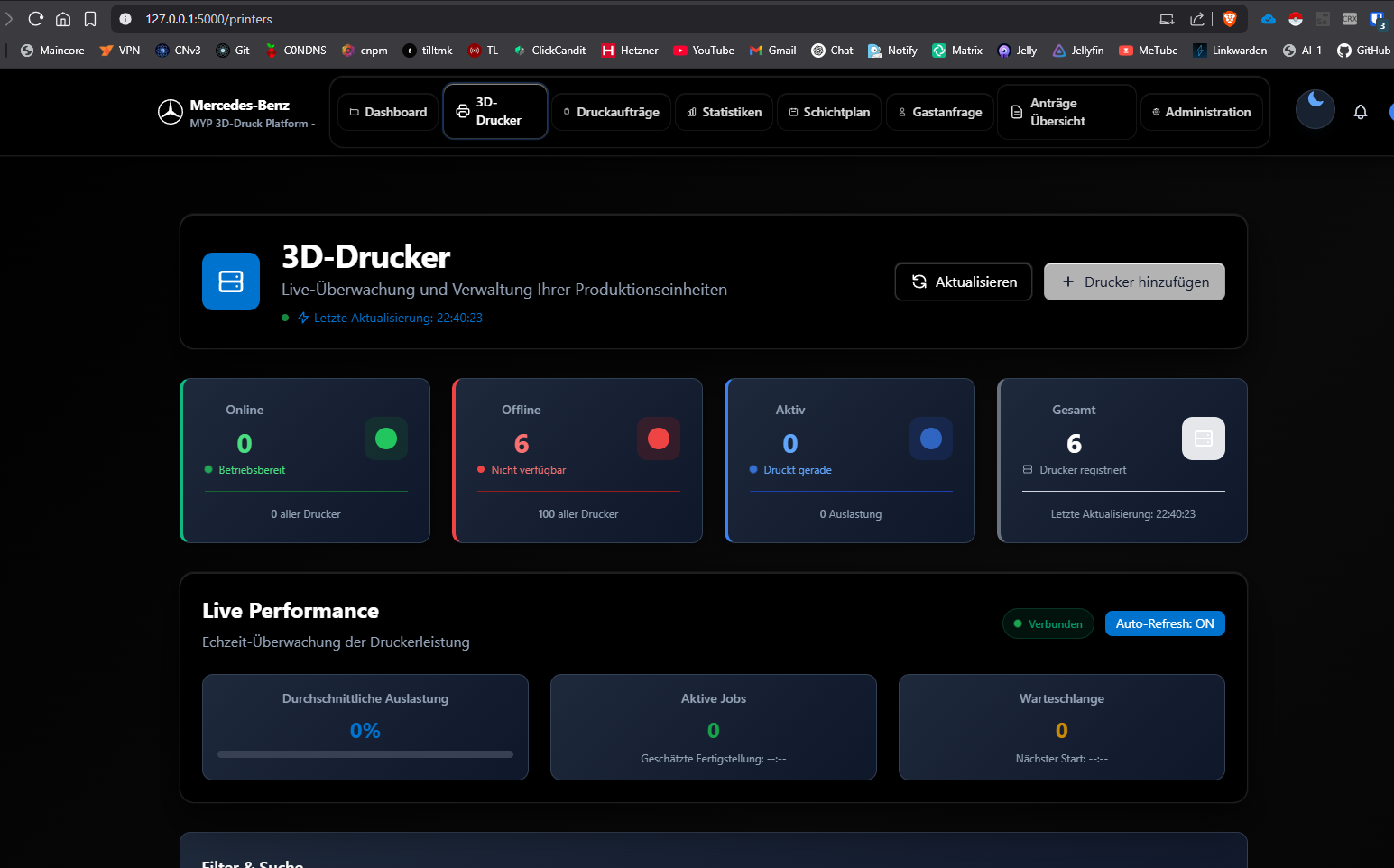Open the Dashboard tab

(x=388, y=112)
